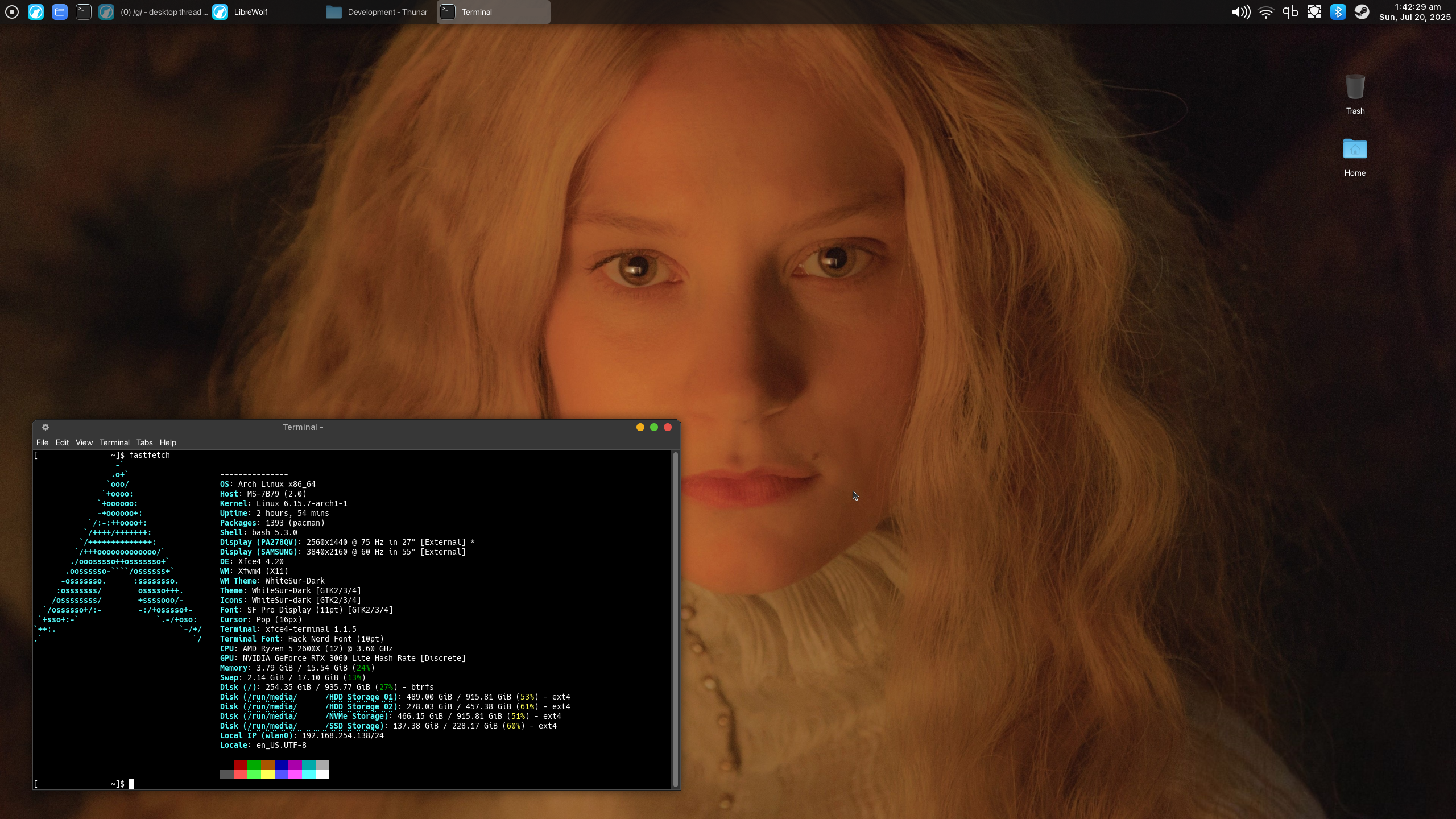Select the Trash desktop icon
1456x819 pixels.
point(1355,94)
